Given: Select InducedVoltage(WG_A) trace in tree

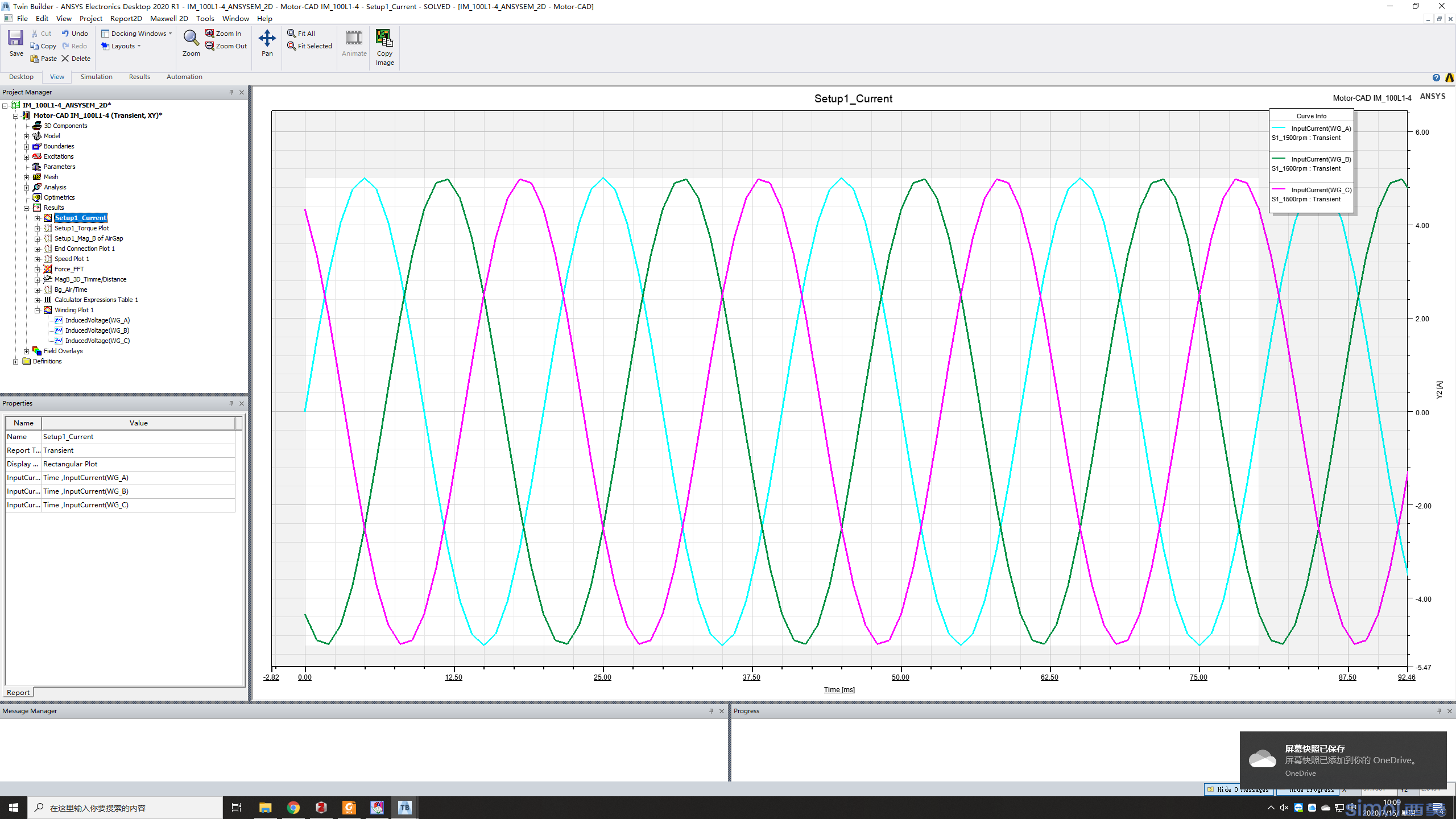Looking at the screenshot, I should (x=97, y=320).
